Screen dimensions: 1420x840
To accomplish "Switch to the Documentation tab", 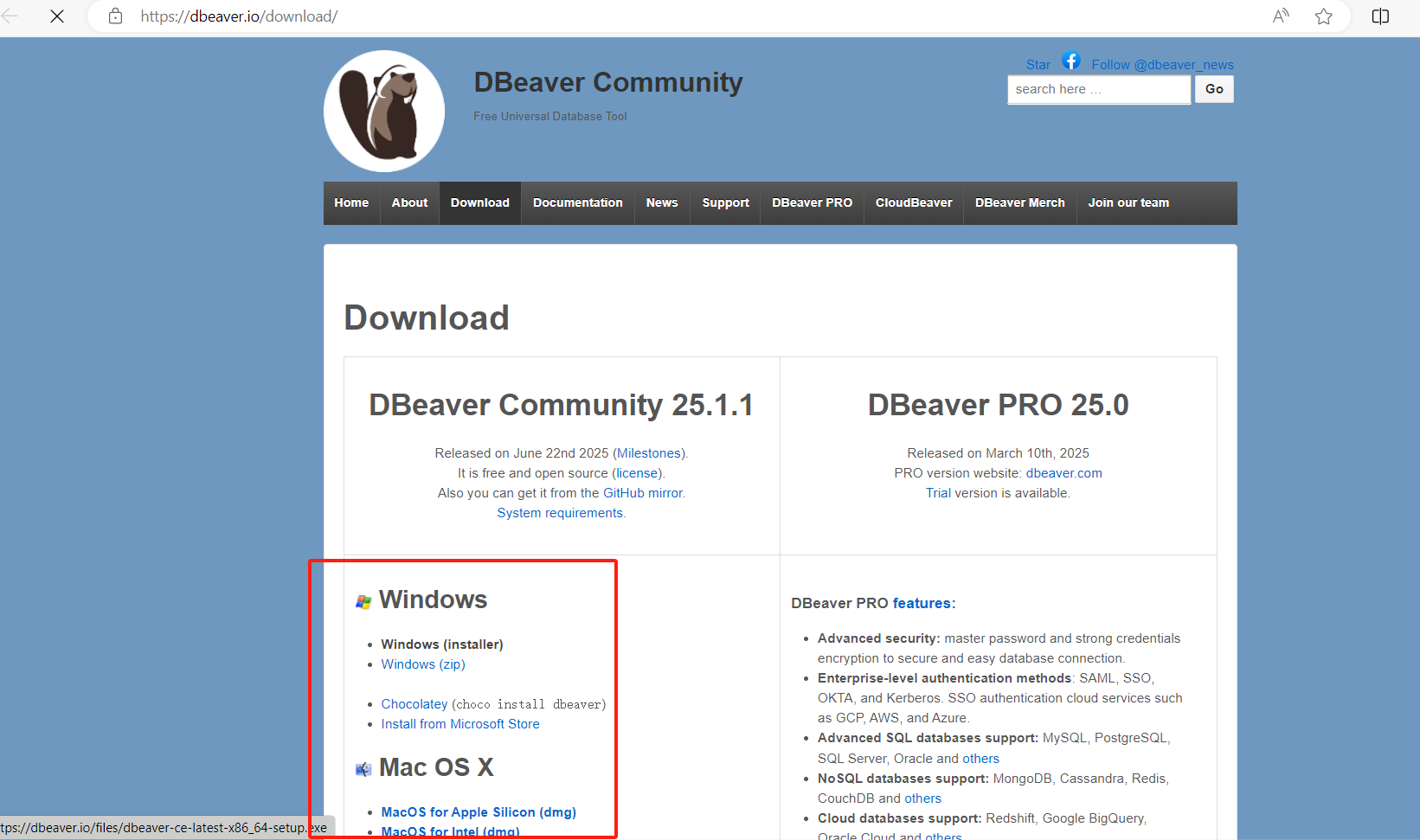I will point(577,202).
